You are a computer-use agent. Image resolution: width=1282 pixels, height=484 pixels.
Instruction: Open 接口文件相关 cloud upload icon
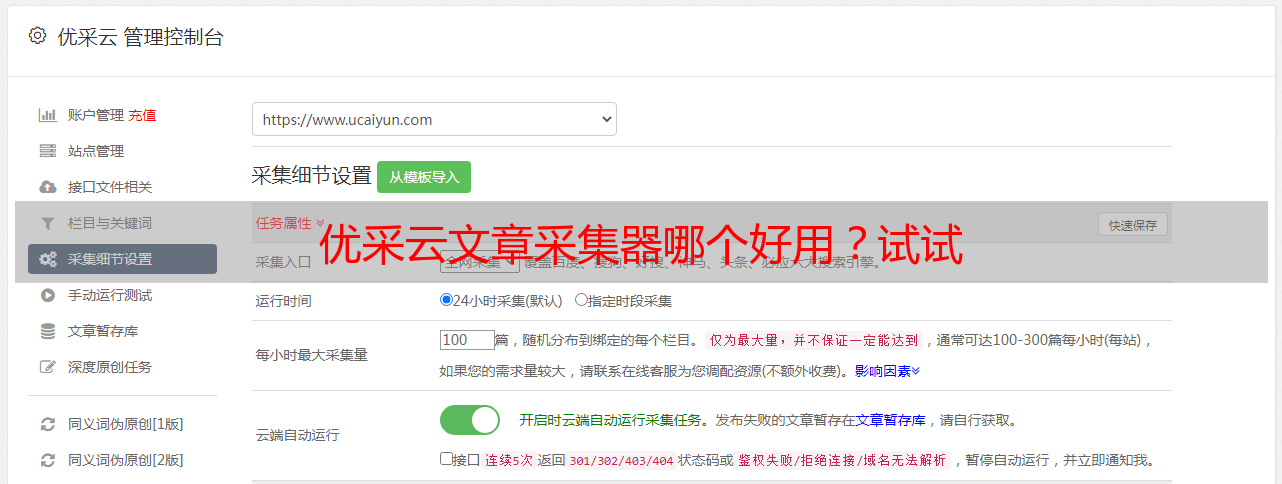point(47,187)
